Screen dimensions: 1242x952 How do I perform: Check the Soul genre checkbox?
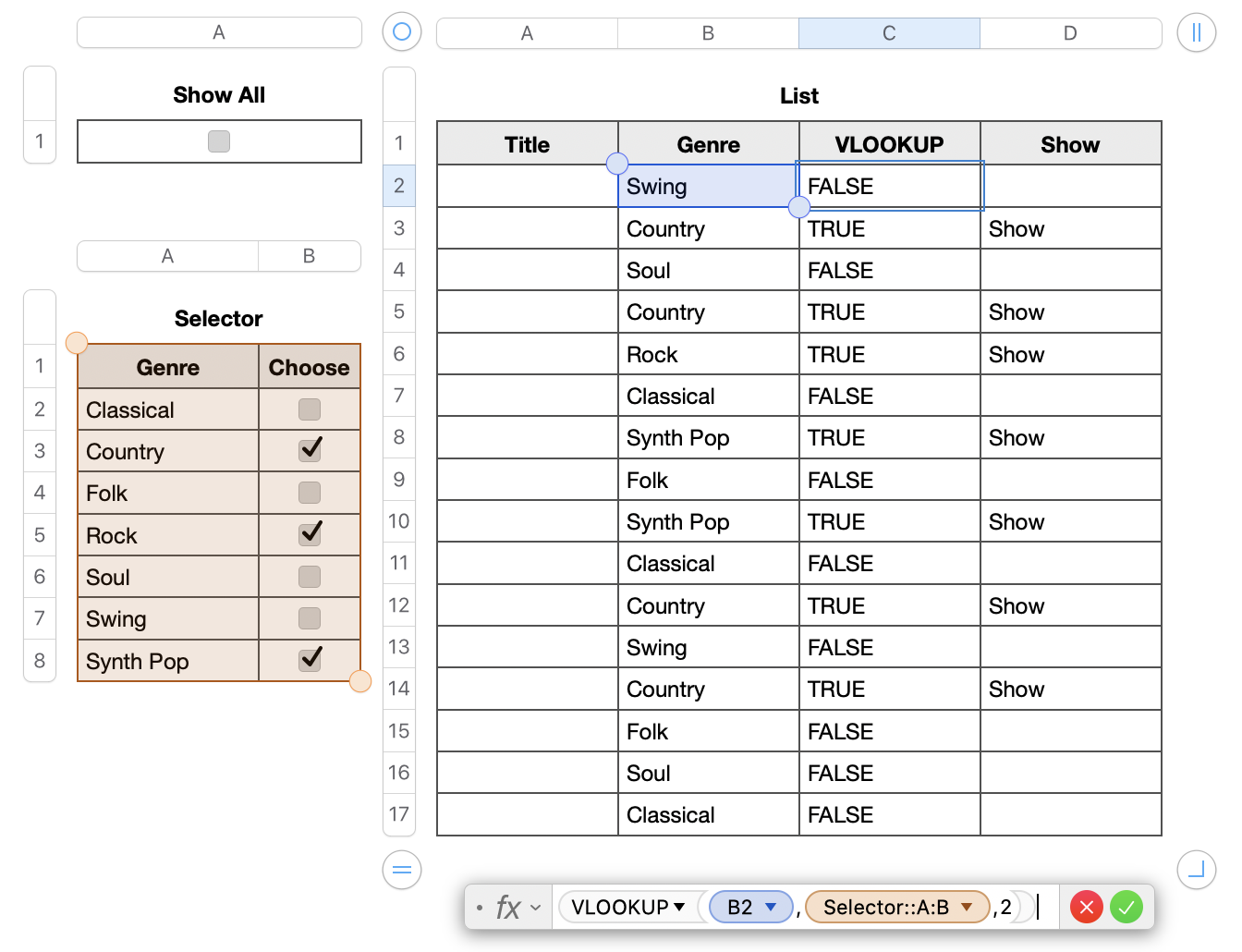point(310,577)
